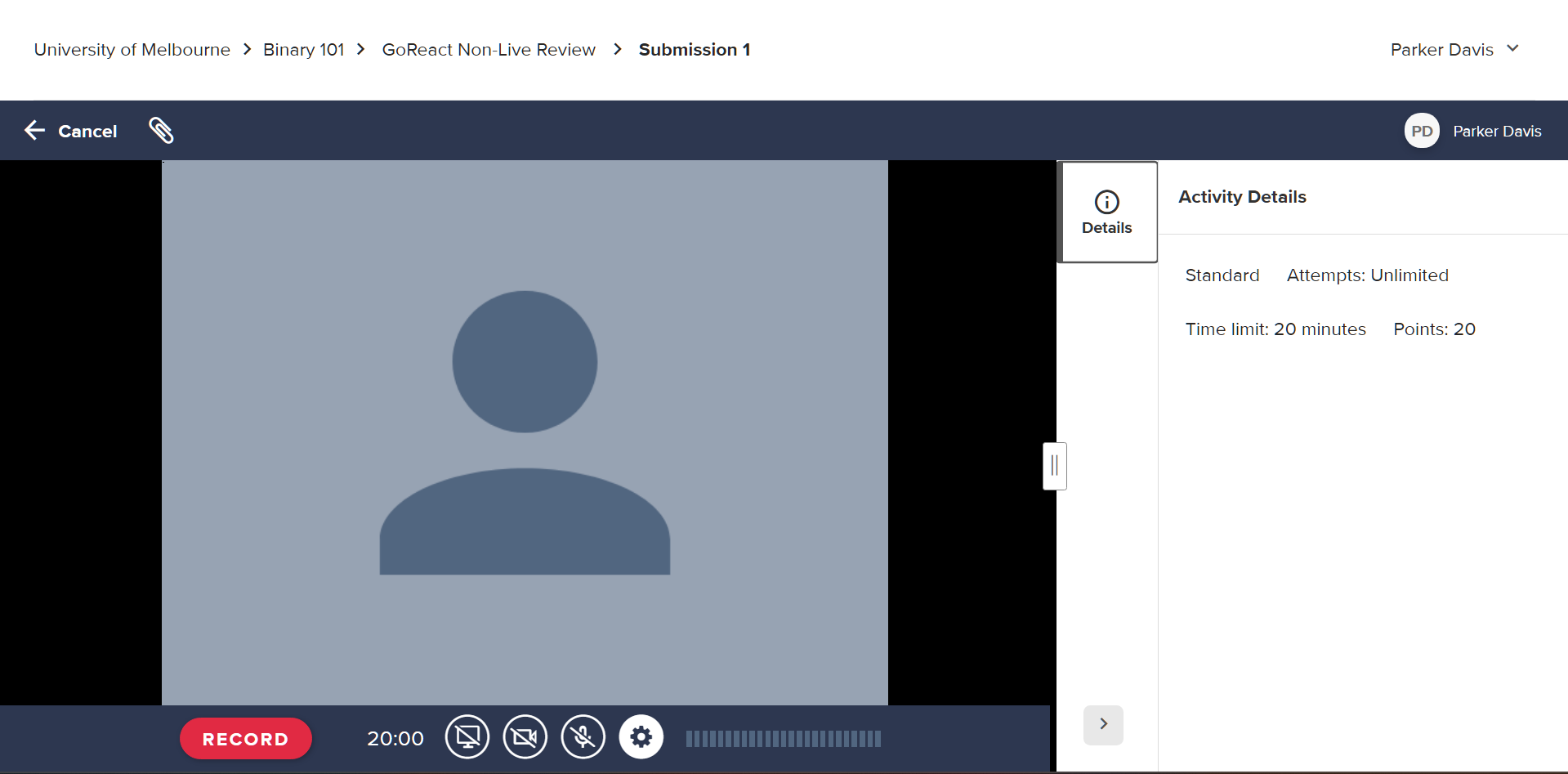Click the Activity Details heading

pyautogui.click(x=1242, y=197)
